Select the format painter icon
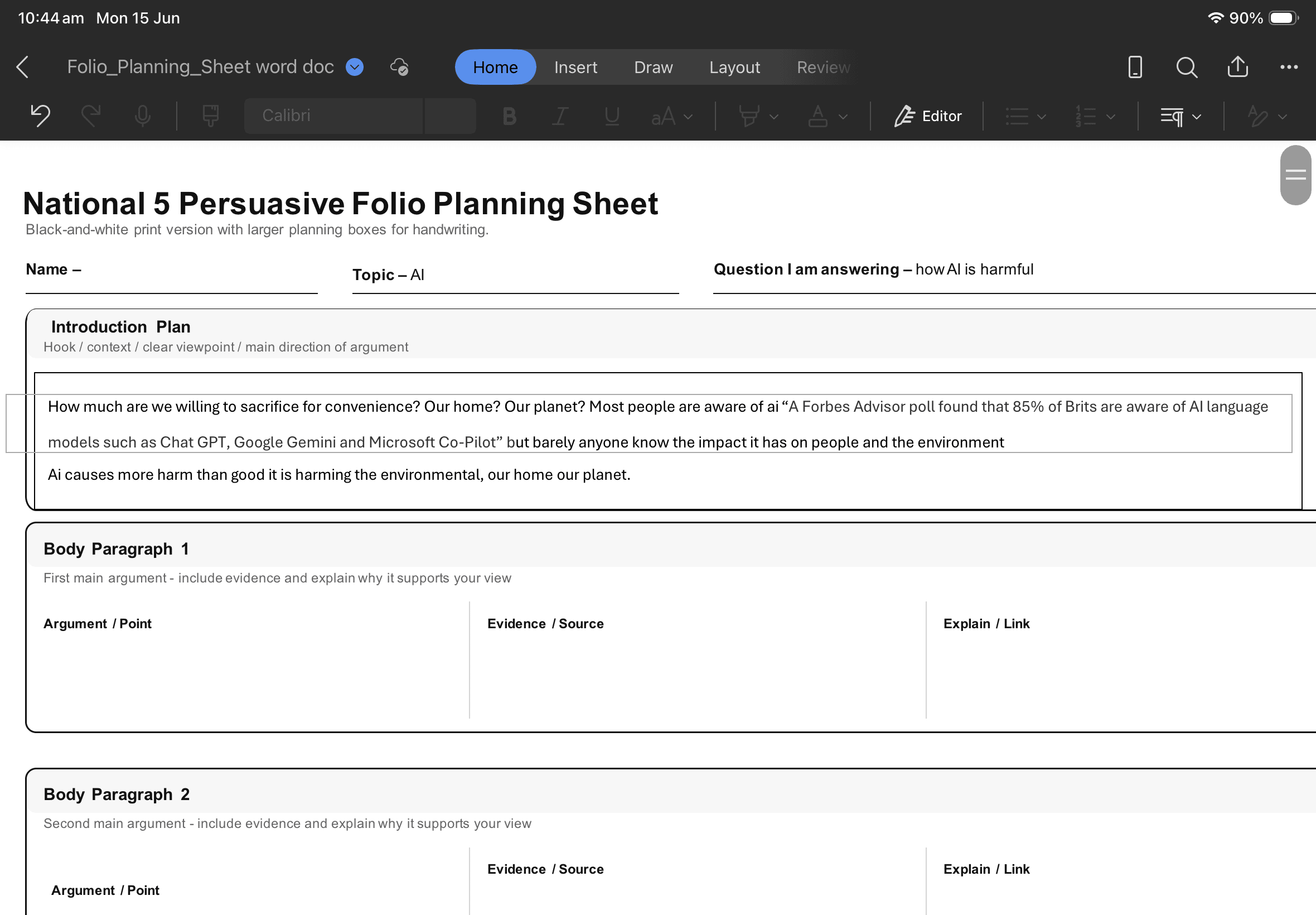This screenshot has height=915, width=1316. [210, 116]
